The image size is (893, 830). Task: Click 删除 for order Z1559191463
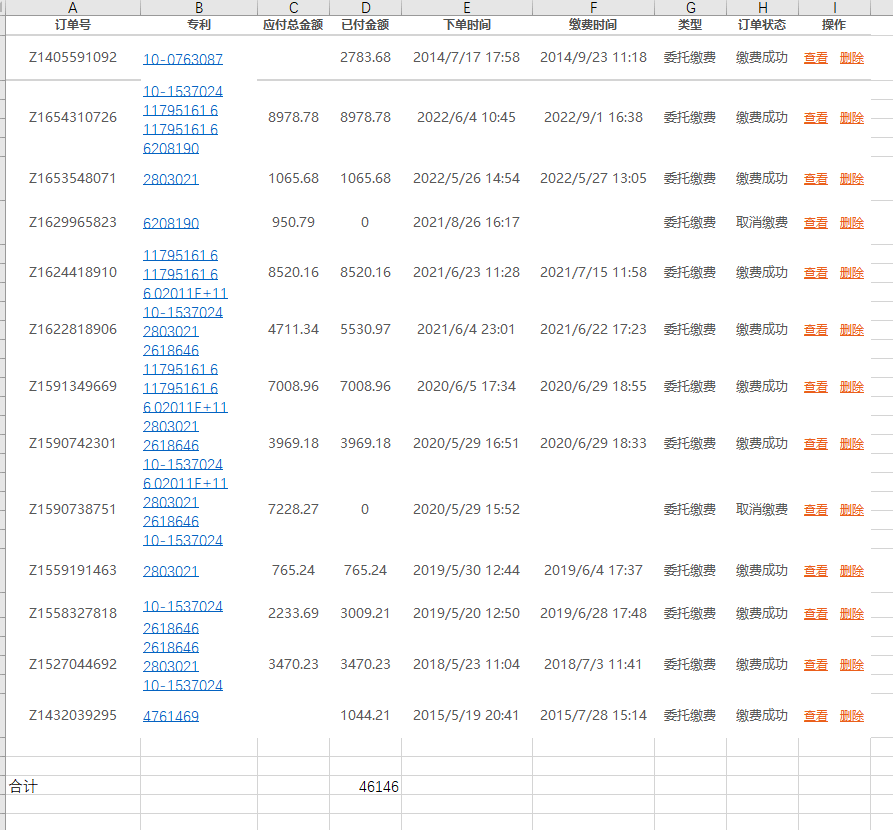coord(852,571)
